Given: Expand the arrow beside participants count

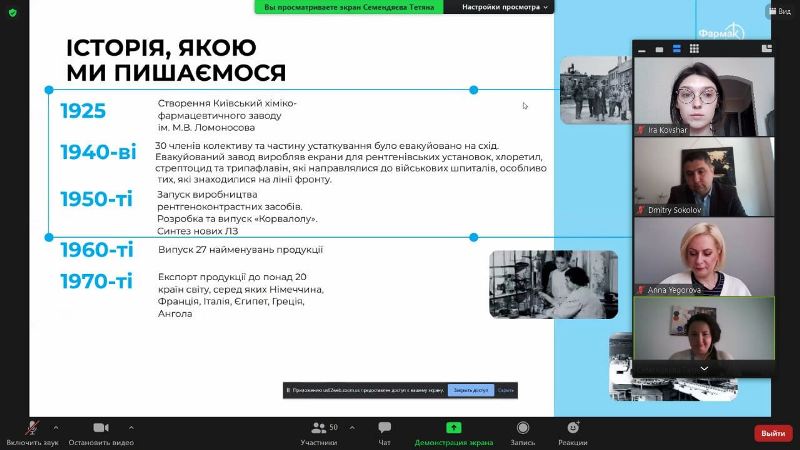Looking at the screenshot, I should (352, 428).
